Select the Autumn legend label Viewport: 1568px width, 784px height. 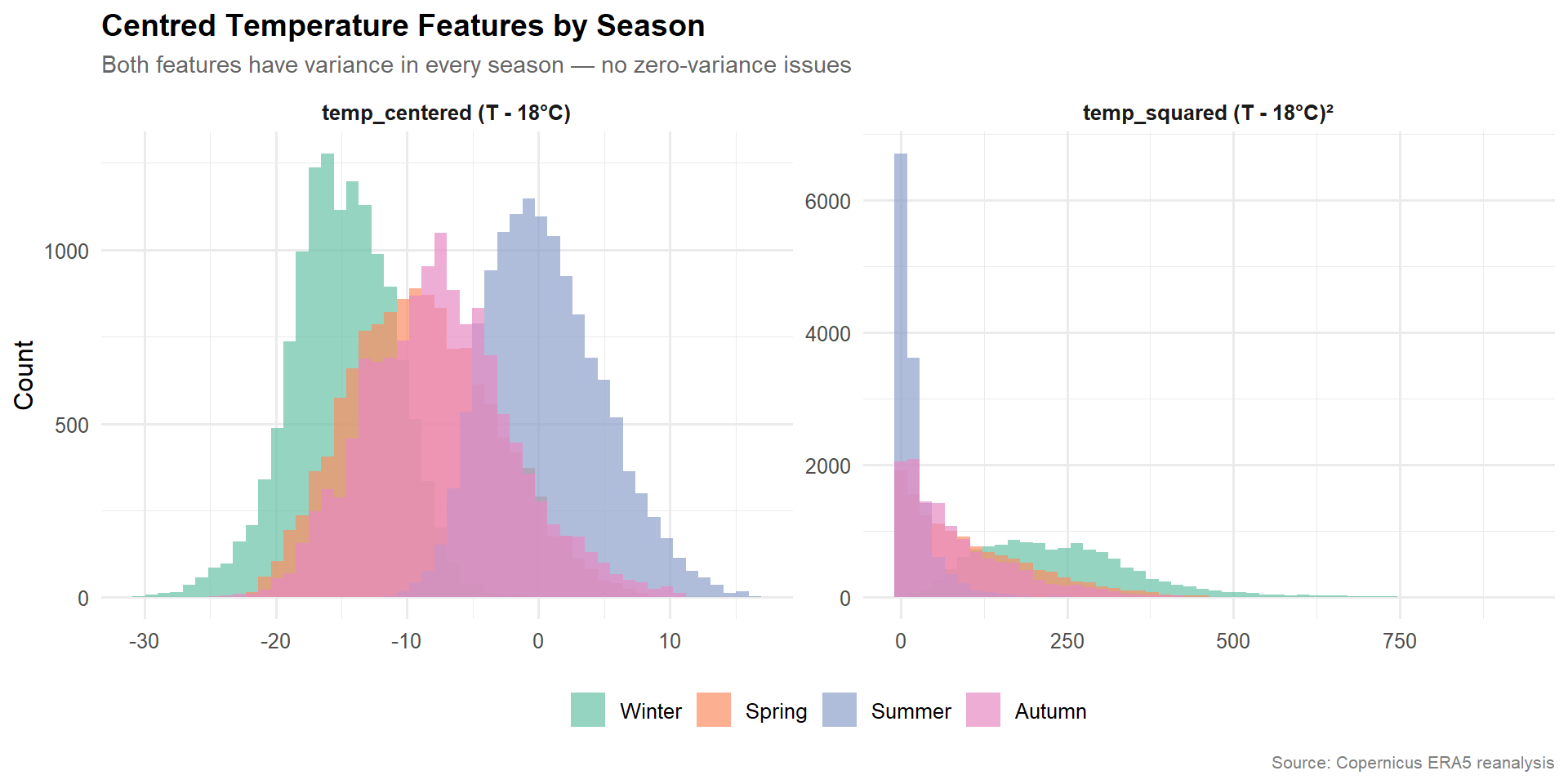click(x=1049, y=711)
